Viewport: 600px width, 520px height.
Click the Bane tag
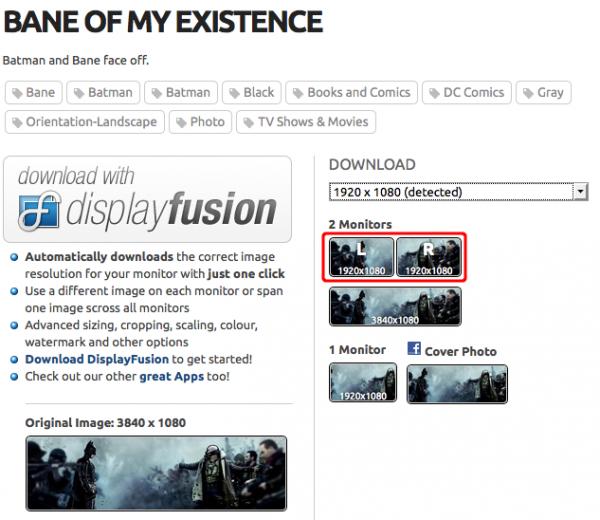(x=34, y=93)
